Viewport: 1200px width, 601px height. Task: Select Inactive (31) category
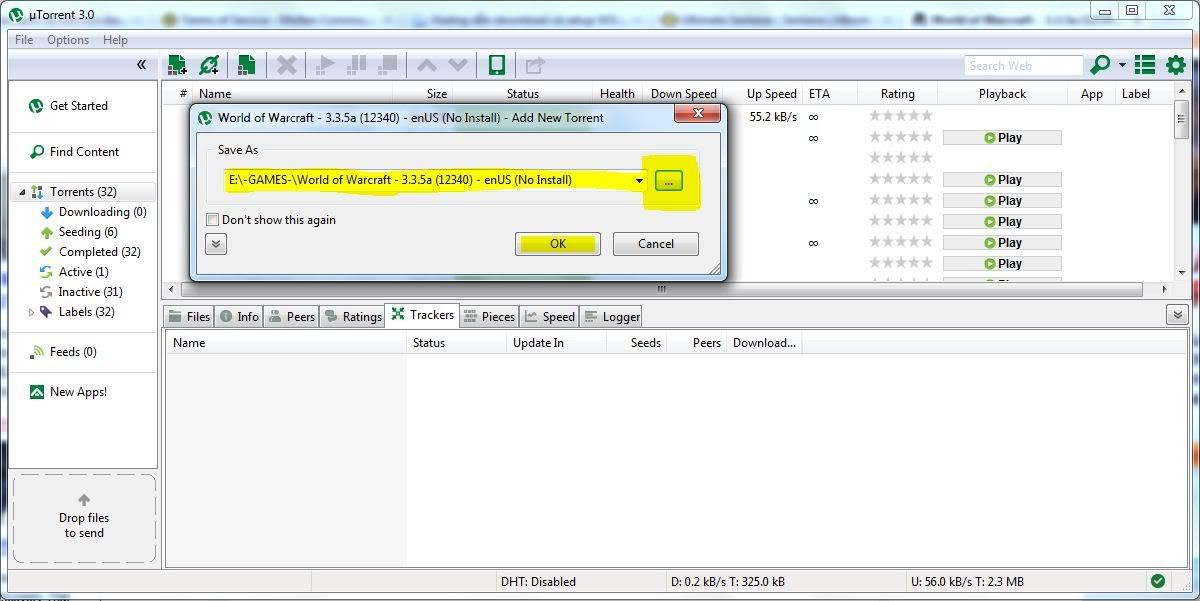coord(80,292)
